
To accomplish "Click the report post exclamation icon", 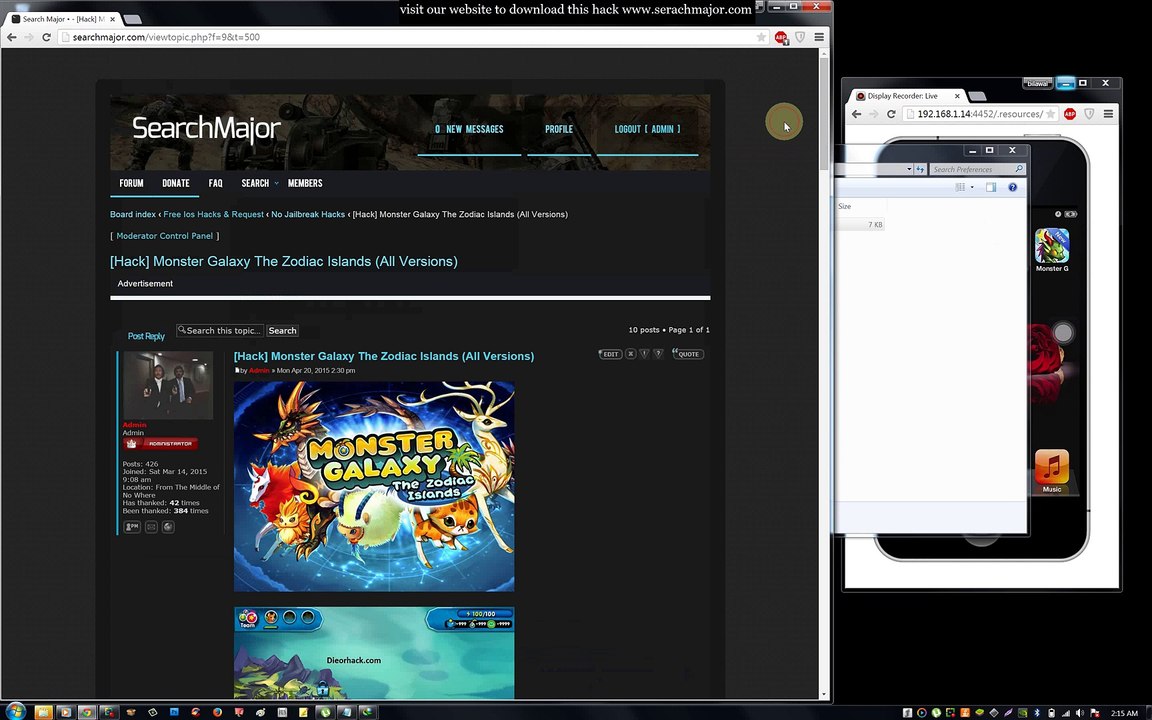I will (644, 354).
